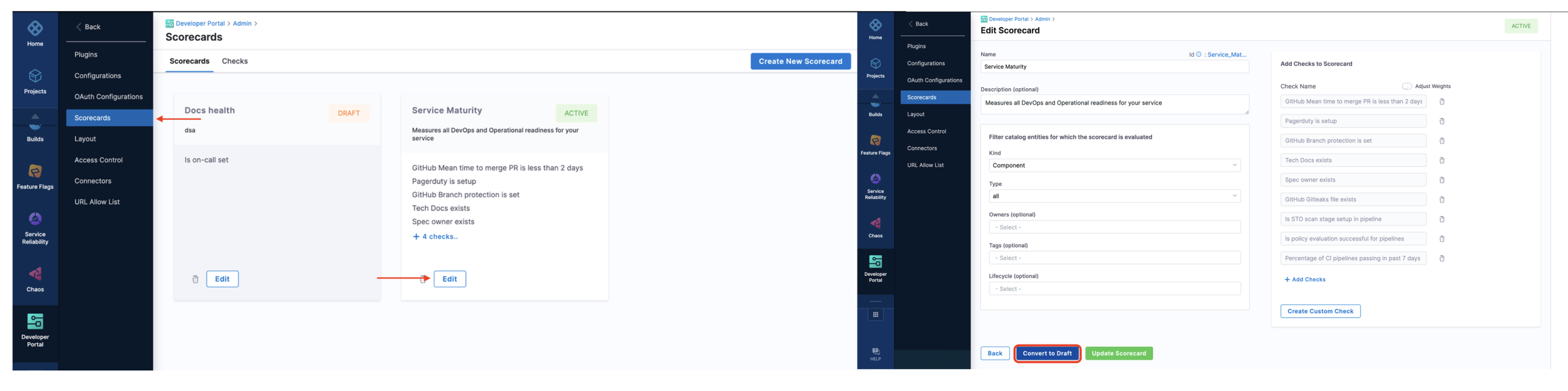Switch to the Checks tab
Viewport: 1568px width, 391px height.
[234, 62]
